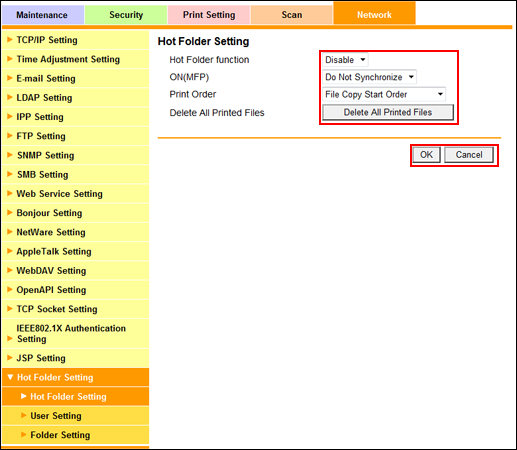Click the arrow icon beside TCP/IP Setting
The height and width of the screenshot is (450, 517).
[10, 40]
